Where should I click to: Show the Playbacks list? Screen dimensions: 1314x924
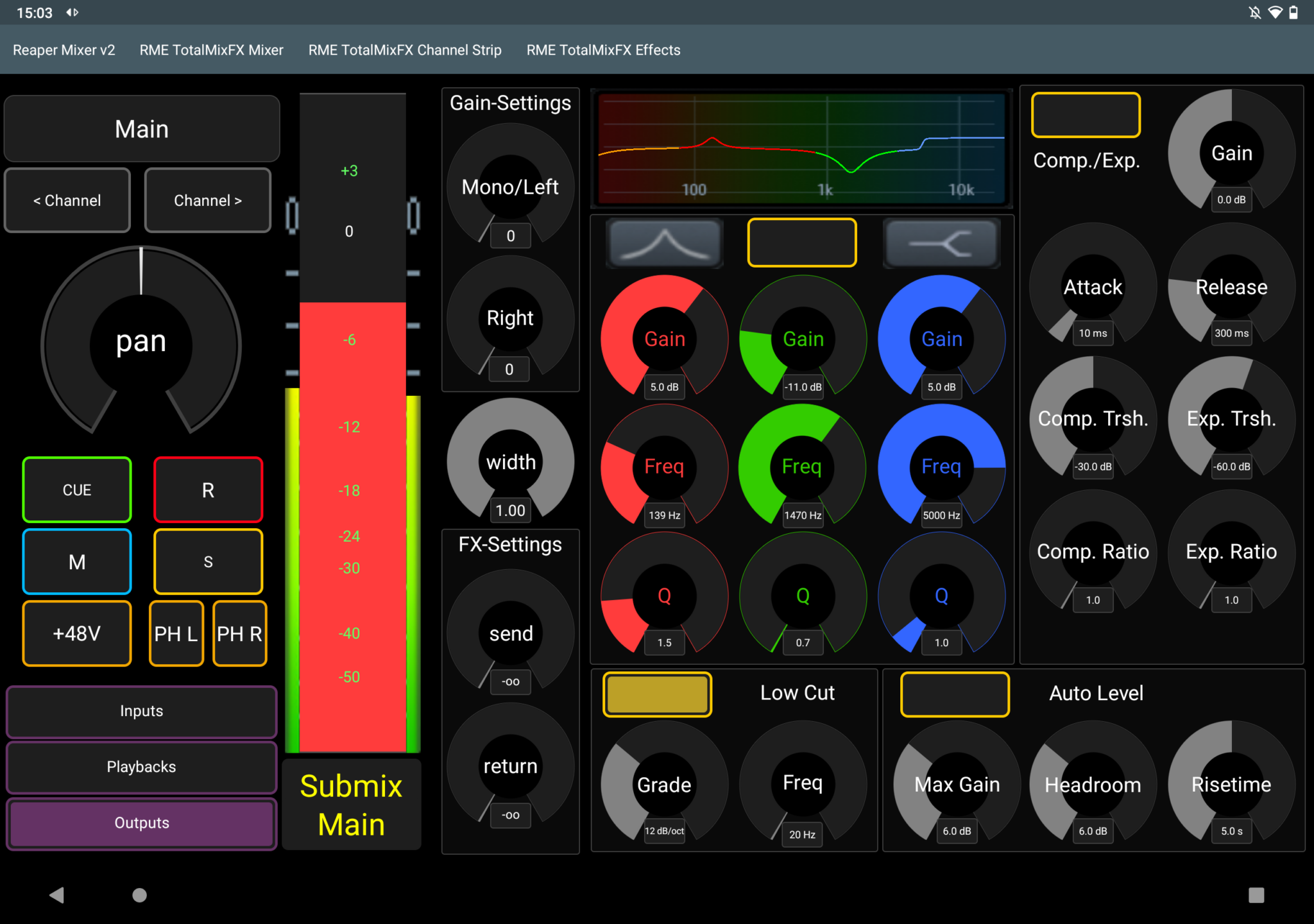click(x=141, y=767)
